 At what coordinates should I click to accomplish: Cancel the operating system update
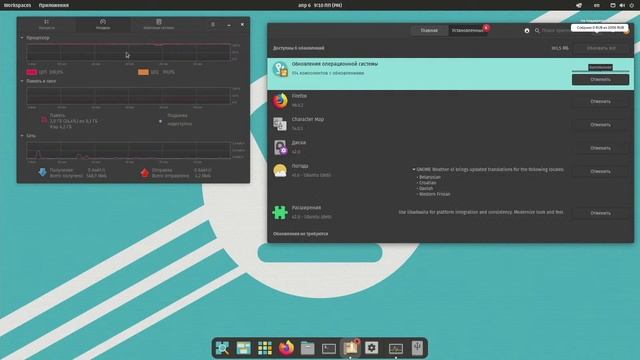(600, 80)
